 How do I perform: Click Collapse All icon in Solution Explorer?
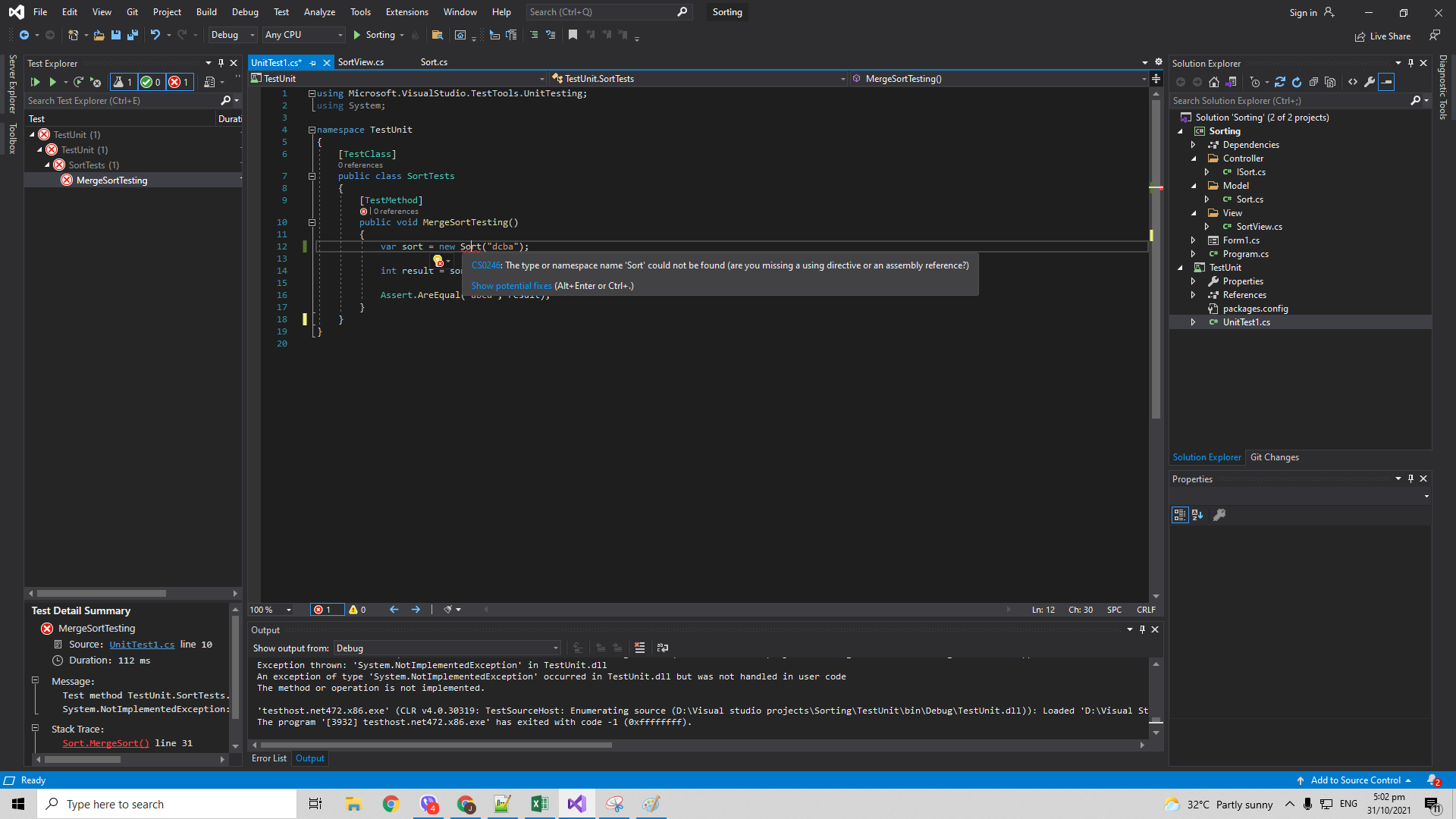coord(1313,82)
